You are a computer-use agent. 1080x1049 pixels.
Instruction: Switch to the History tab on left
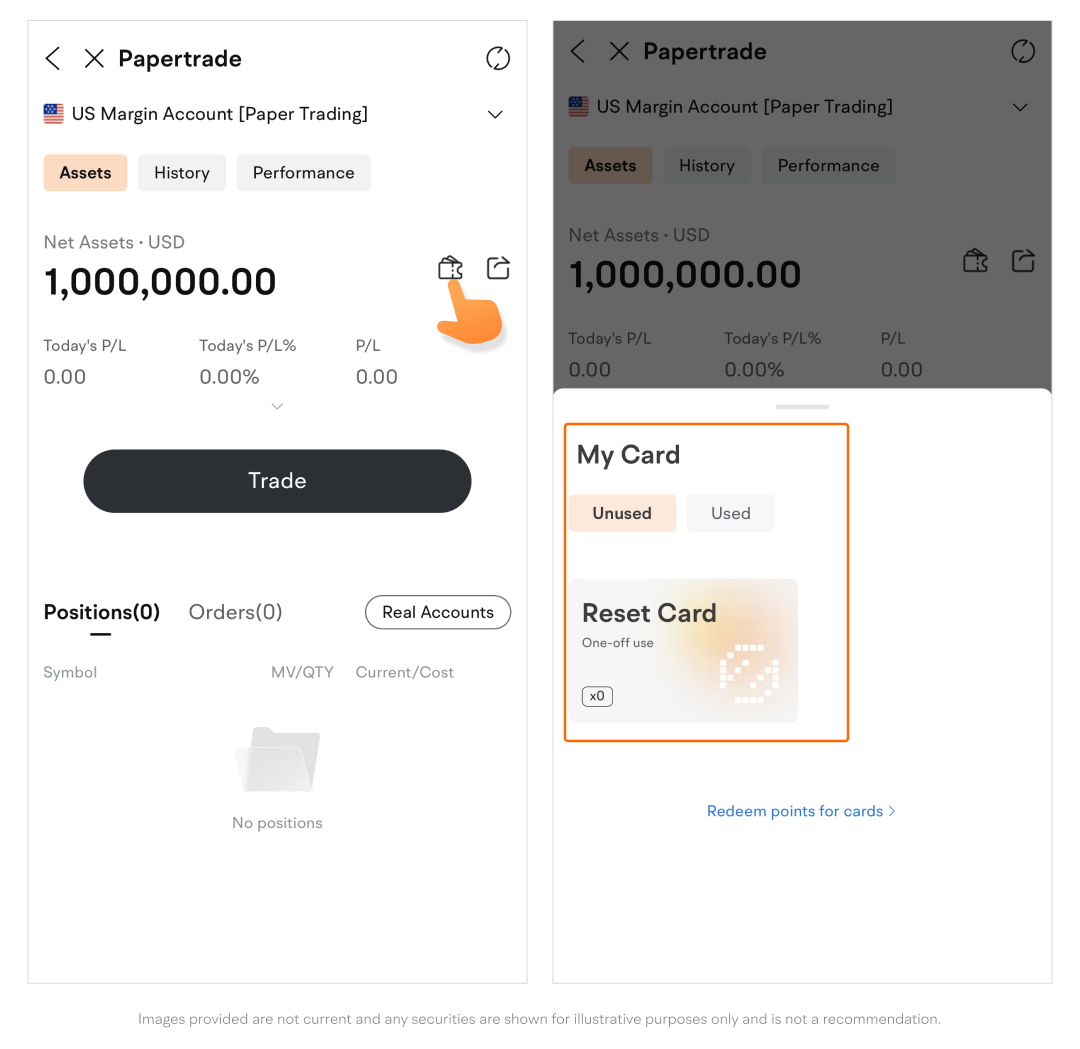[181, 173]
